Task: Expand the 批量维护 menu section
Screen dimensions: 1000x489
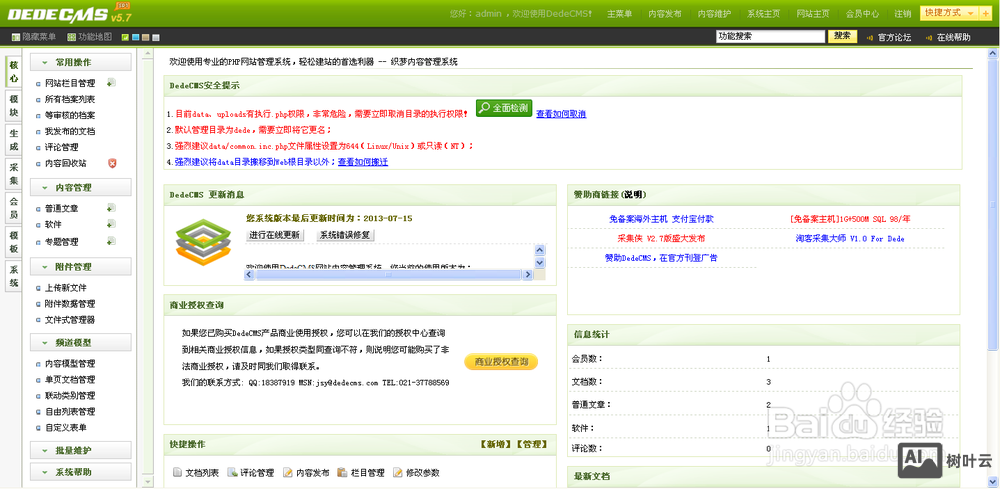Action: (80, 450)
